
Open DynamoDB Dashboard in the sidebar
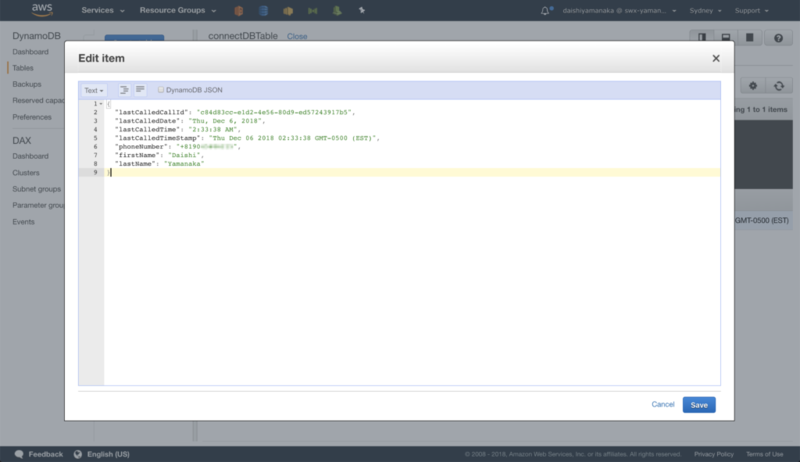pyautogui.click(x=31, y=52)
